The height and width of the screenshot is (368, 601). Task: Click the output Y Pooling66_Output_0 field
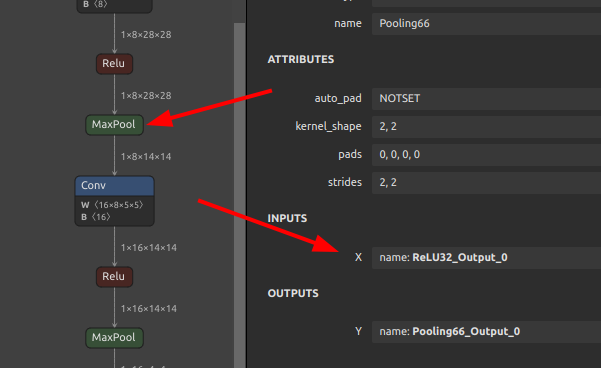486,332
